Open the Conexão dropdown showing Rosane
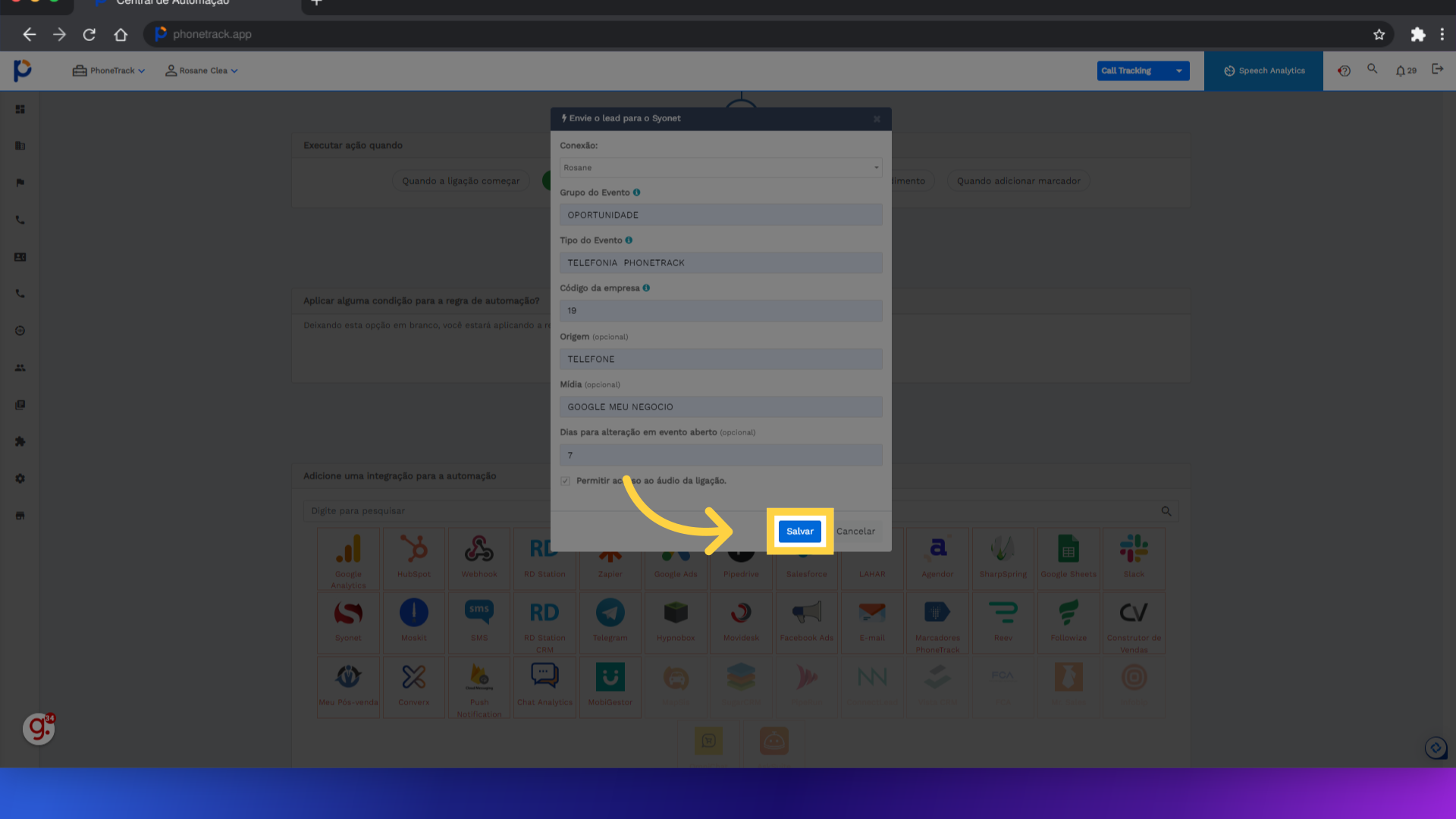Viewport: 1456px width, 819px height. [720, 168]
